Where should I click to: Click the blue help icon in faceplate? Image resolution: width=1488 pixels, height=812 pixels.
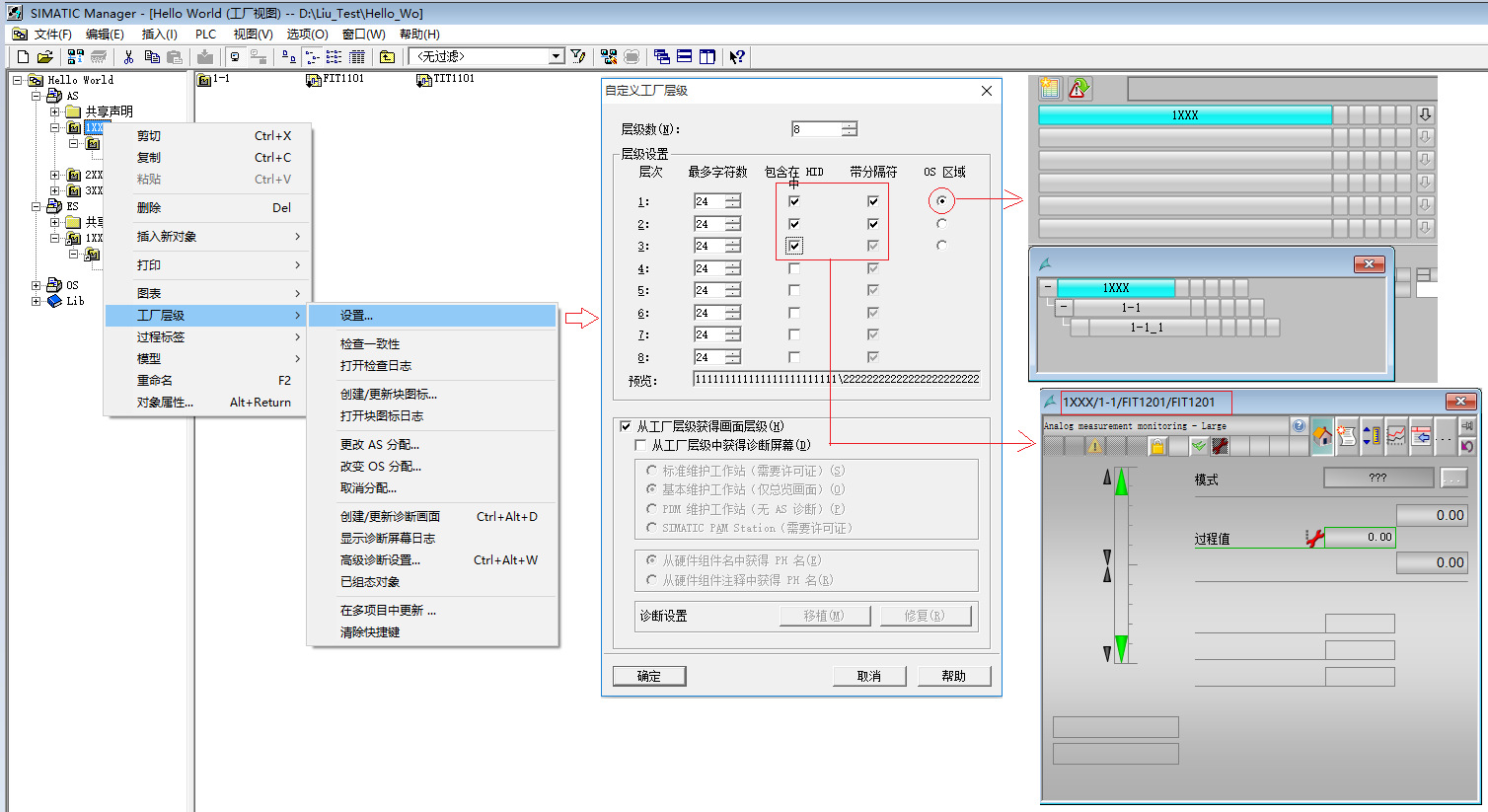click(x=1299, y=426)
